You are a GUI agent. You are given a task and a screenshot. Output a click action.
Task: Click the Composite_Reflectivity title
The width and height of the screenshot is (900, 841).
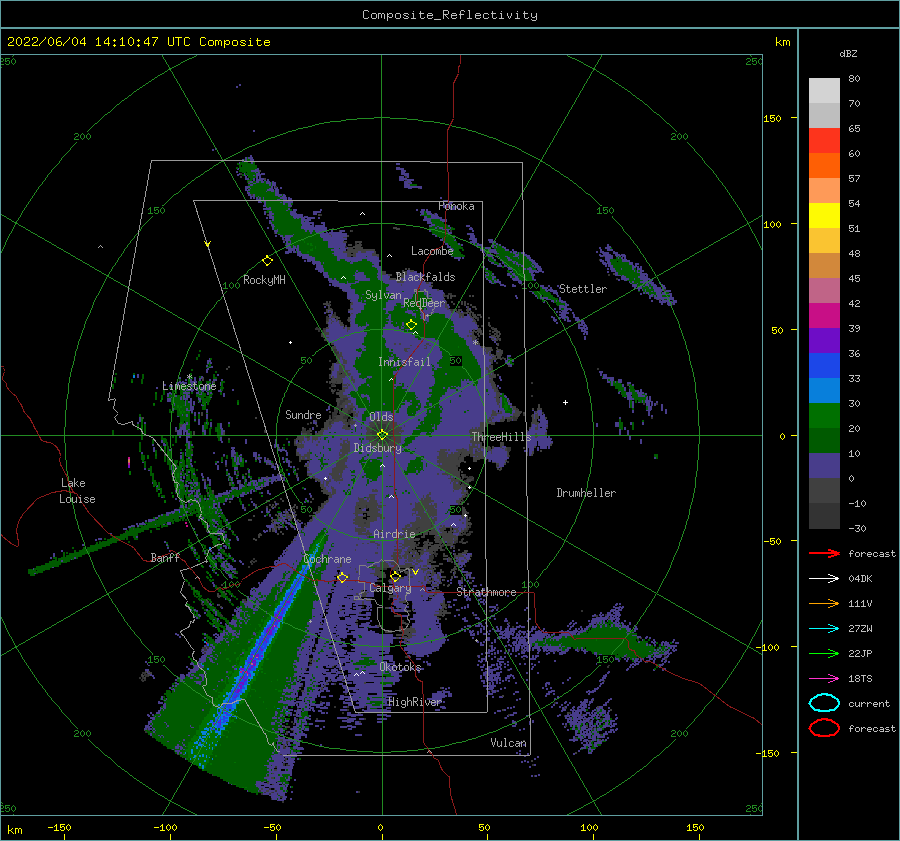(449, 15)
